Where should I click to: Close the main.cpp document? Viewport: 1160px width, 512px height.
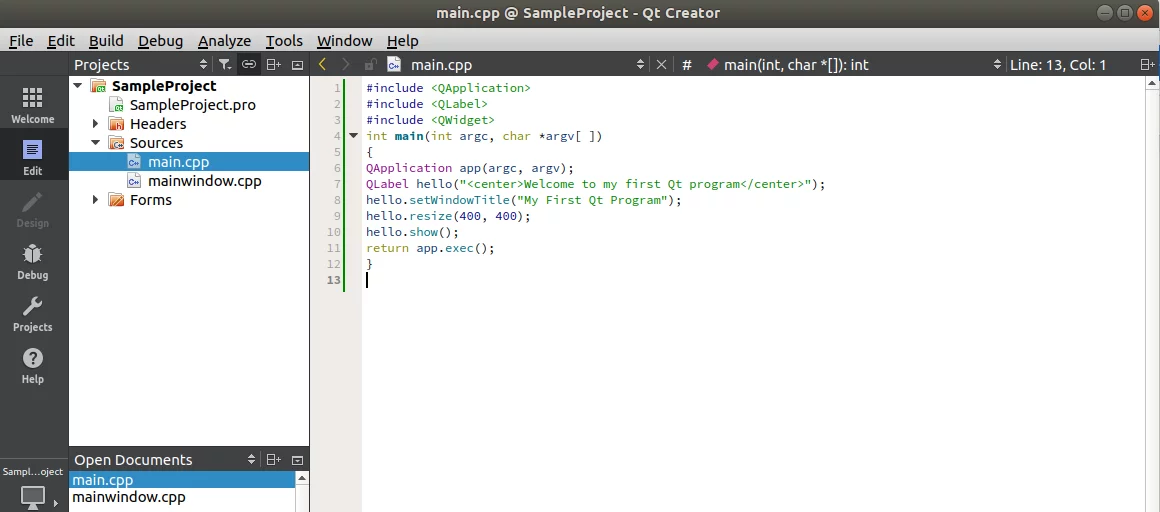tap(661, 65)
